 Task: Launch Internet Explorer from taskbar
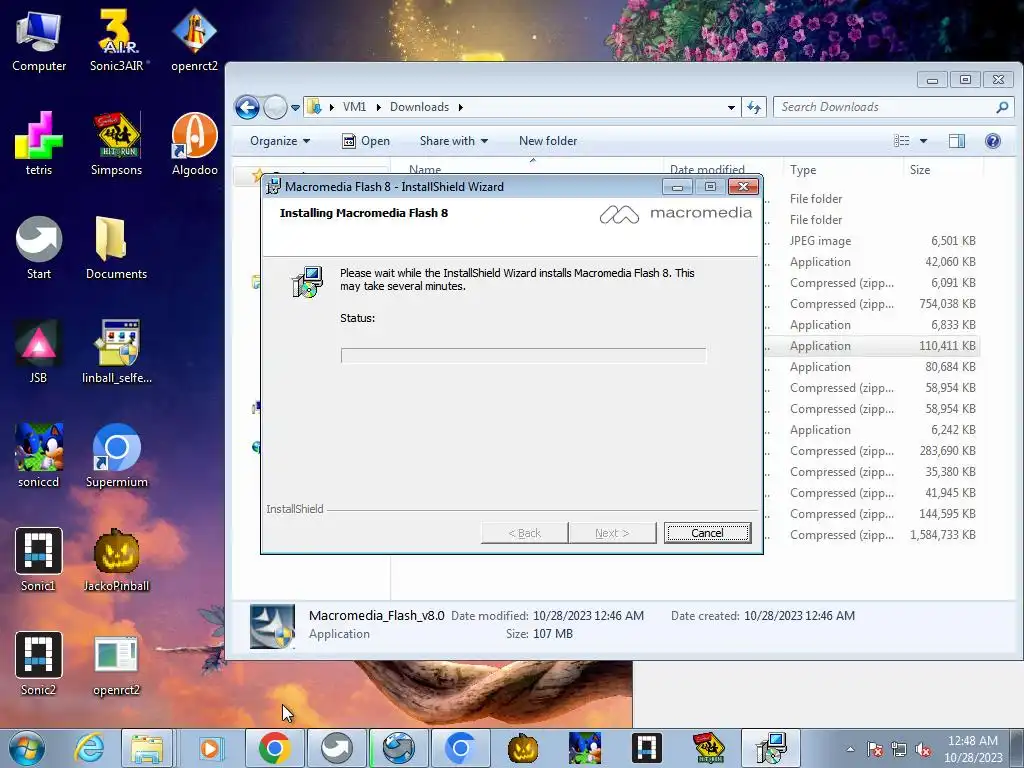coord(88,748)
